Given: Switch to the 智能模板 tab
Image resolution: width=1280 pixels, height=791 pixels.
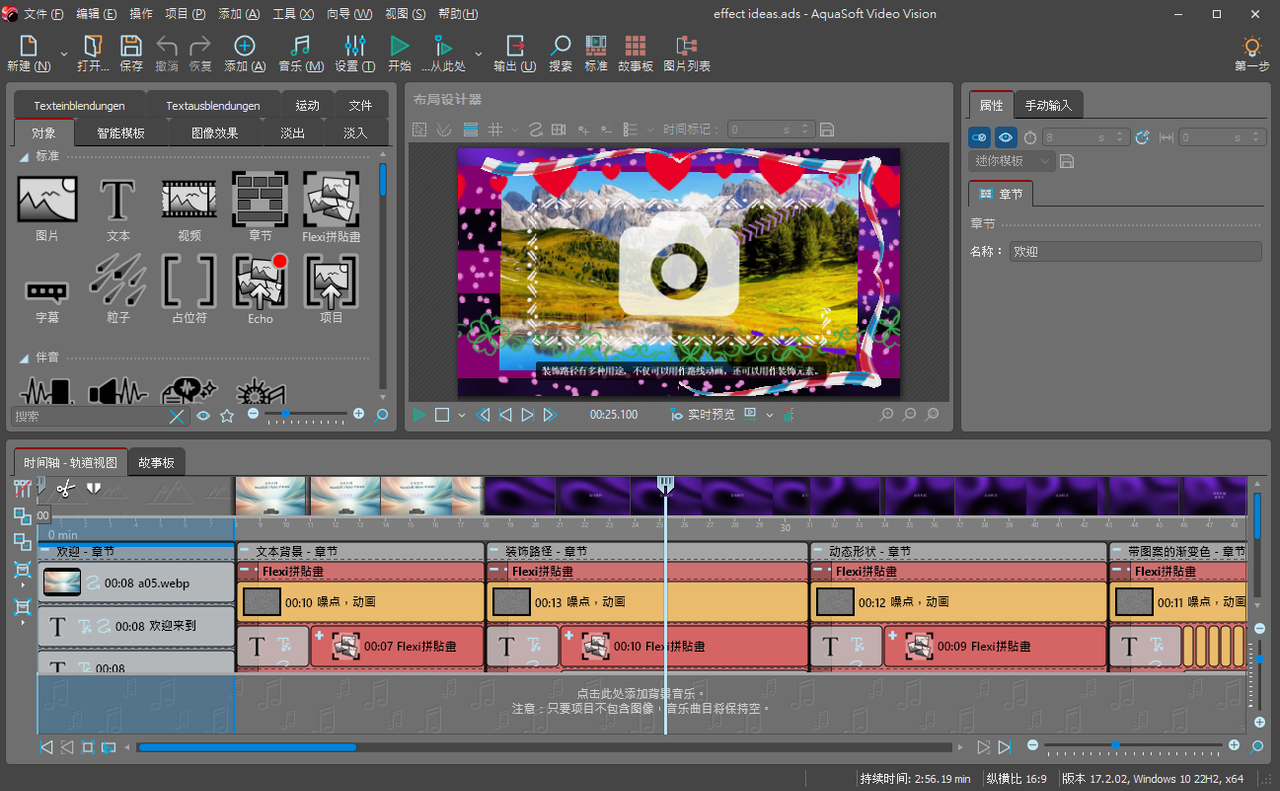Looking at the screenshot, I should [x=120, y=133].
